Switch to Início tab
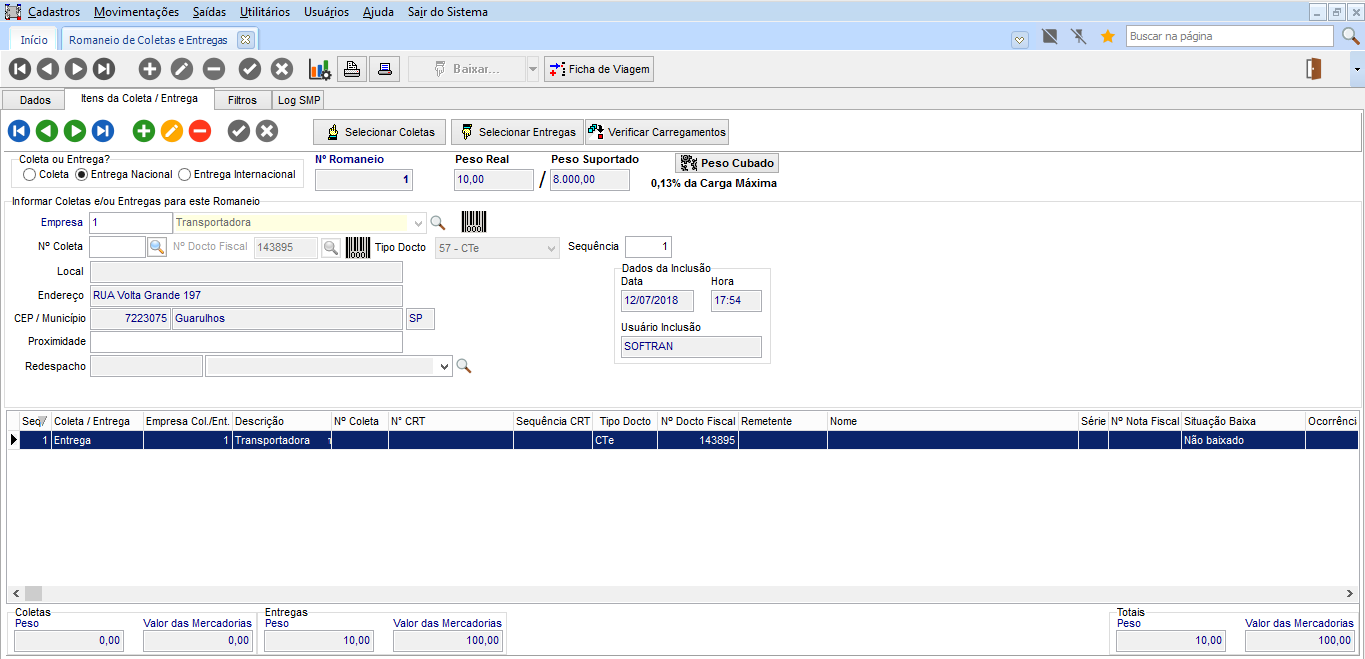1365x659 pixels. coord(34,40)
